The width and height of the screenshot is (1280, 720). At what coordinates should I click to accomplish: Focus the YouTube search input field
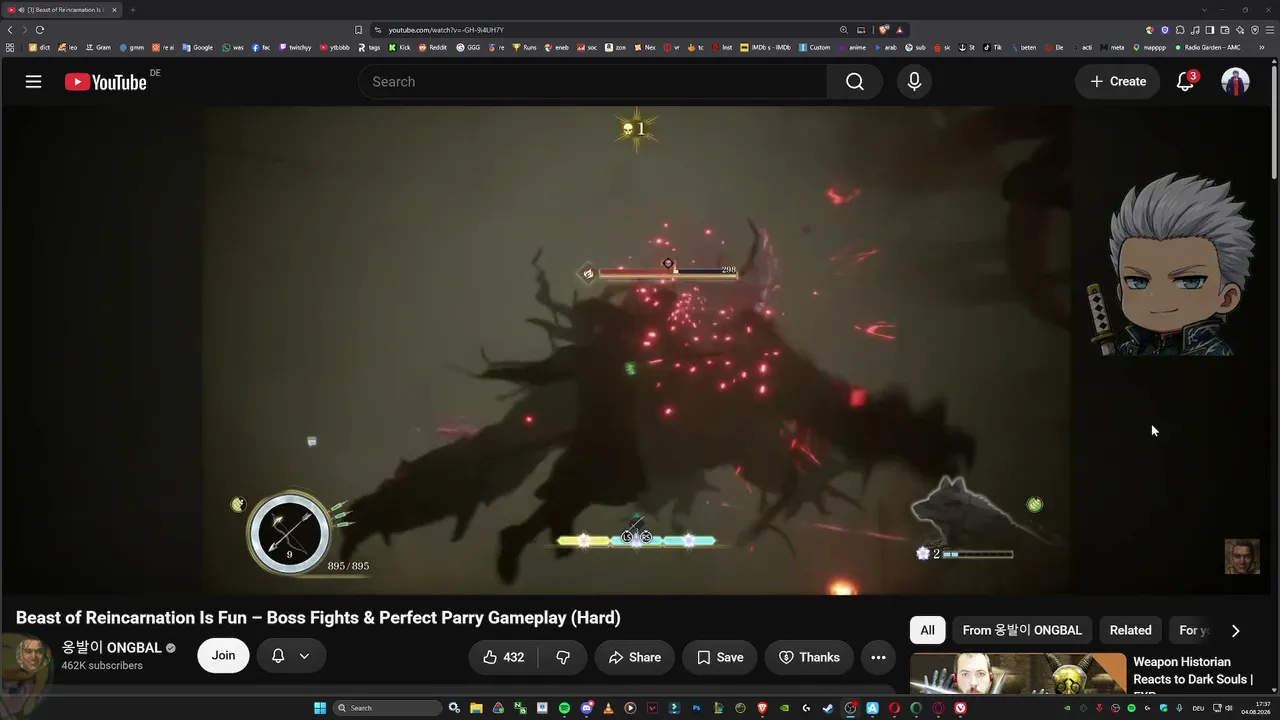pos(592,82)
